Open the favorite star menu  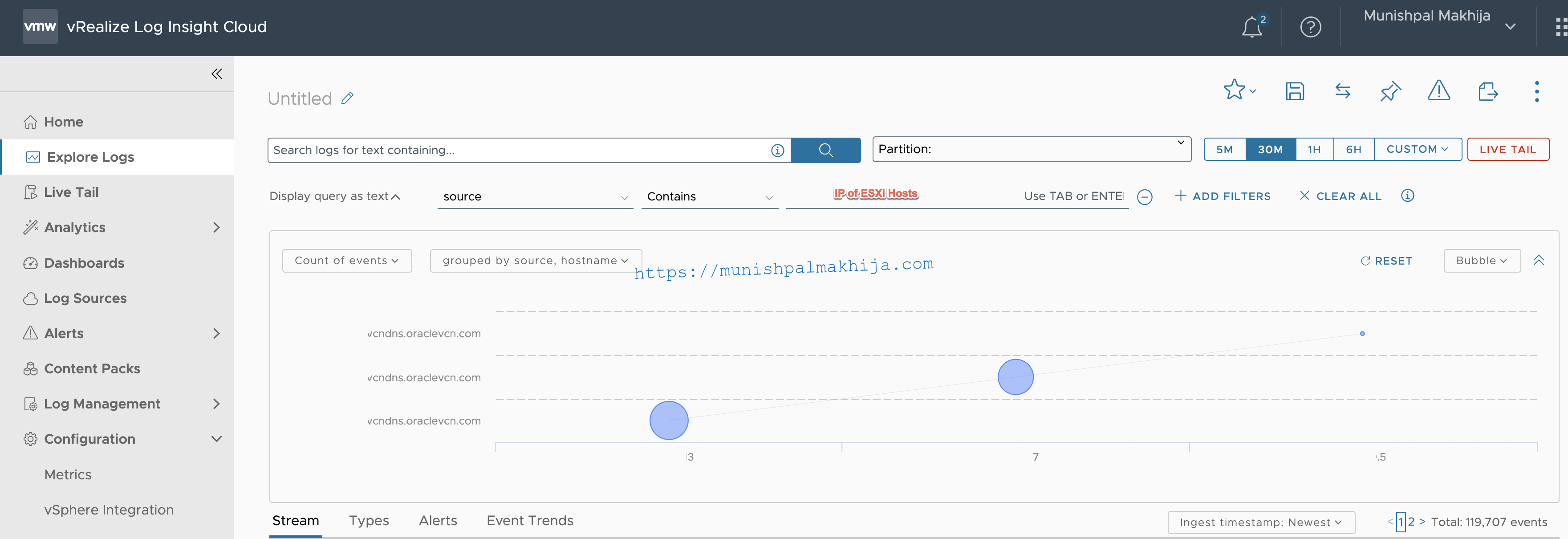click(1239, 90)
